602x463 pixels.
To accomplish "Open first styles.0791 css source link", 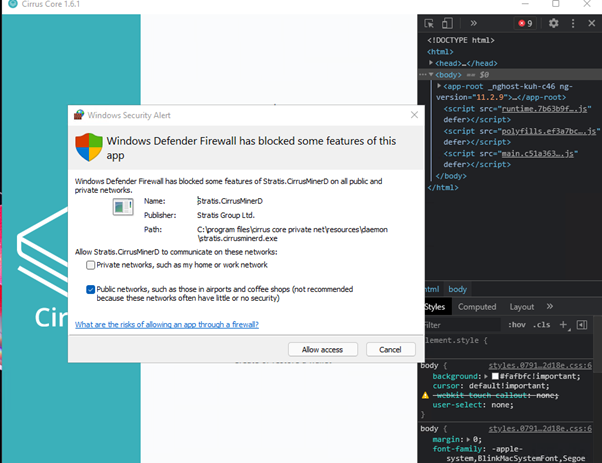I will click(x=540, y=365).
